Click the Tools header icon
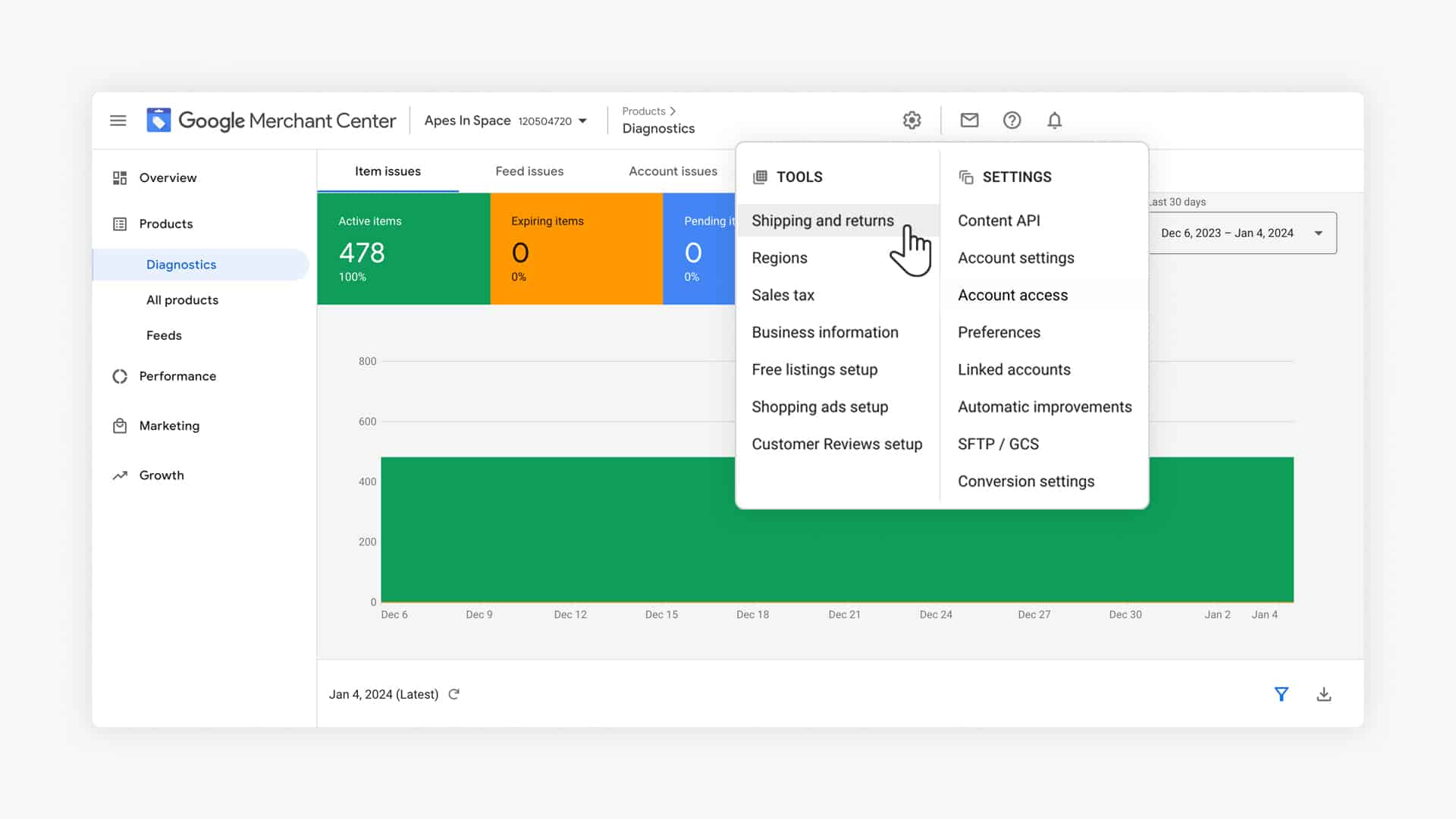 coord(760,177)
